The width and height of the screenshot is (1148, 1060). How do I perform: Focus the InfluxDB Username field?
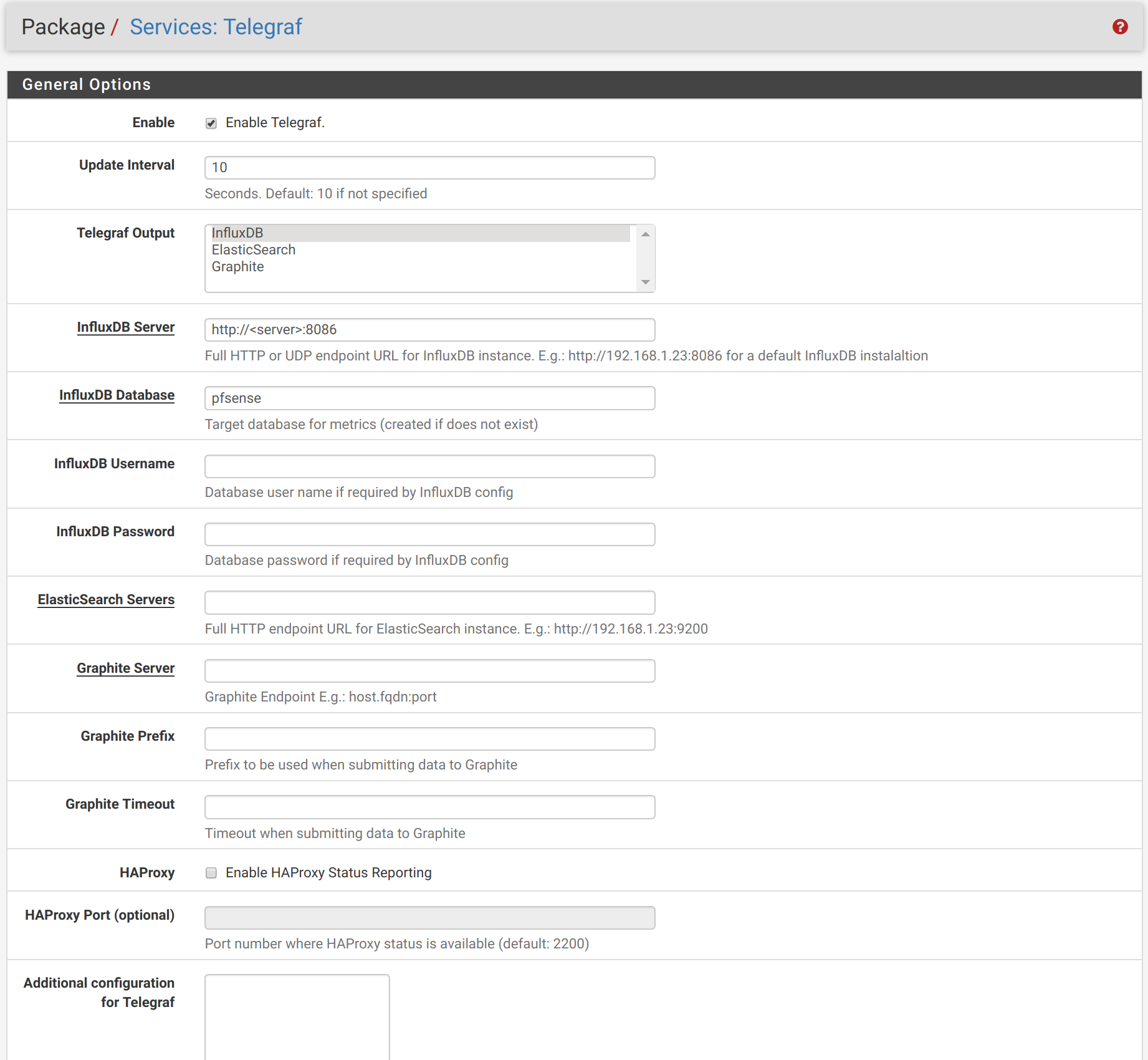point(429,466)
